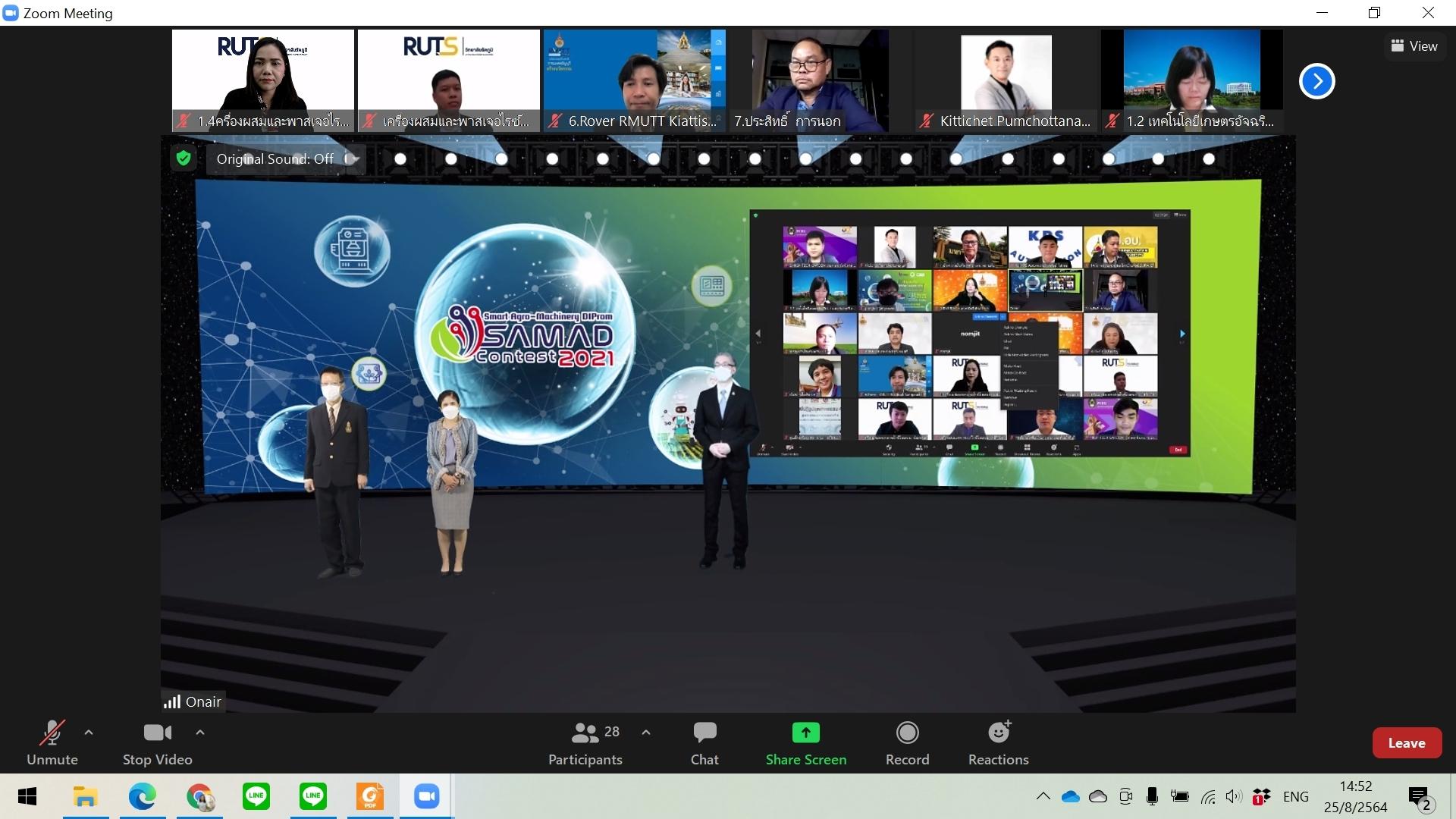This screenshot has width=1456, height=819.
Task: Open the Participants panel
Action: pyautogui.click(x=585, y=742)
